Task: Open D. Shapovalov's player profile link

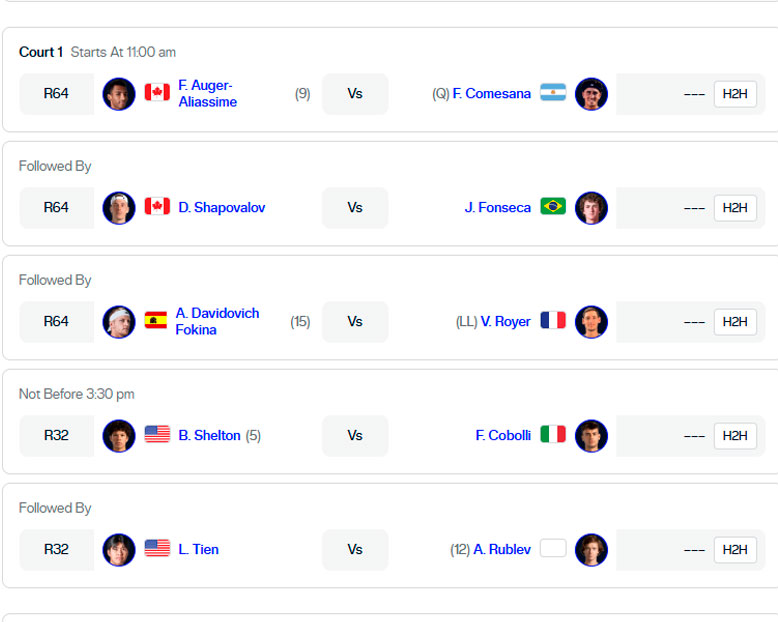Action: [222, 208]
